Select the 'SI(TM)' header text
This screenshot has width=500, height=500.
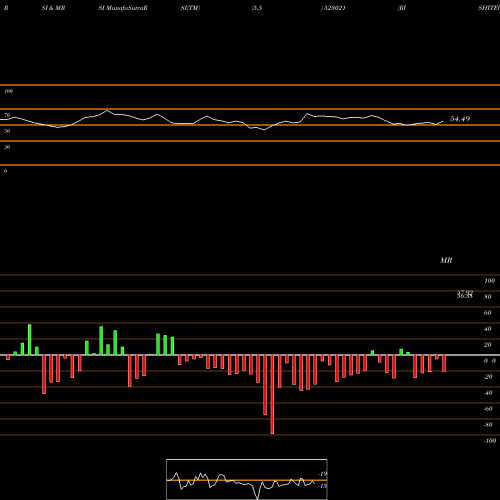[x=190, y=8]
